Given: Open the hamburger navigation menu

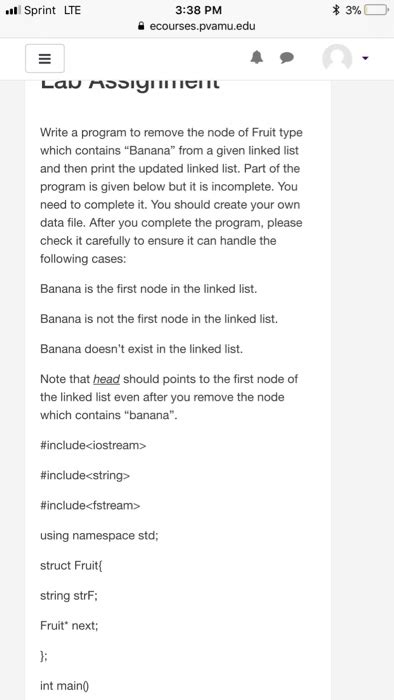Looking at the screenshot, I should pos(45,58).
